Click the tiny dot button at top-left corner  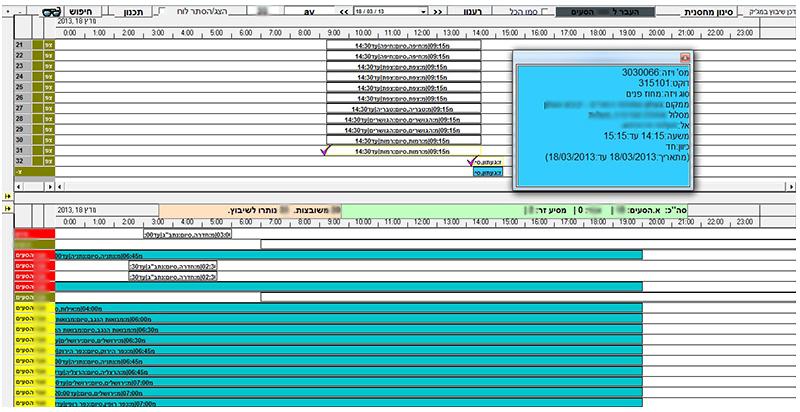point(7,11)
